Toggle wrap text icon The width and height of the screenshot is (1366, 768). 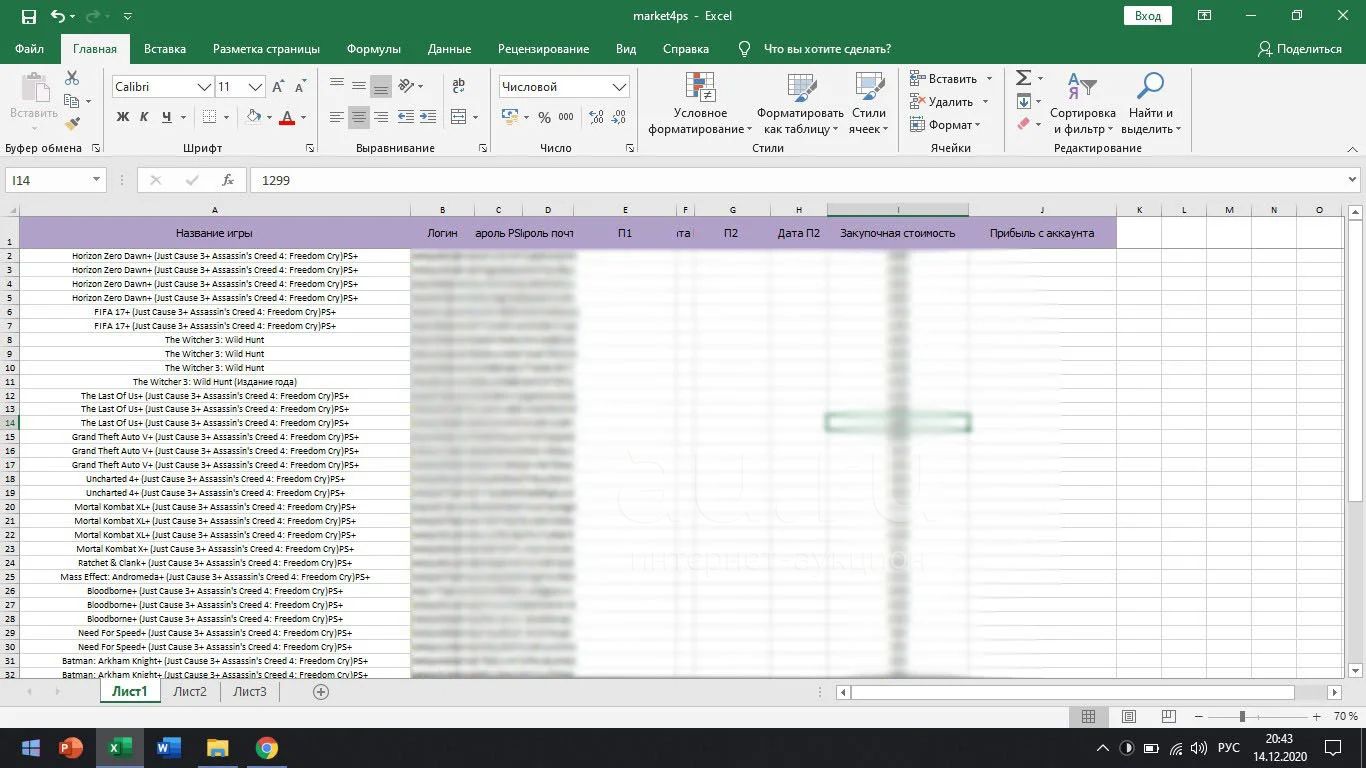459,86
